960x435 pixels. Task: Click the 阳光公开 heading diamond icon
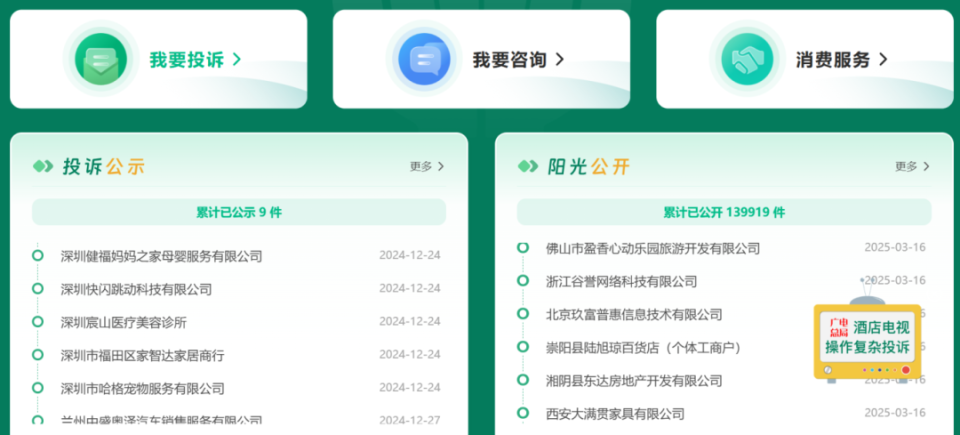pos(528,166)
